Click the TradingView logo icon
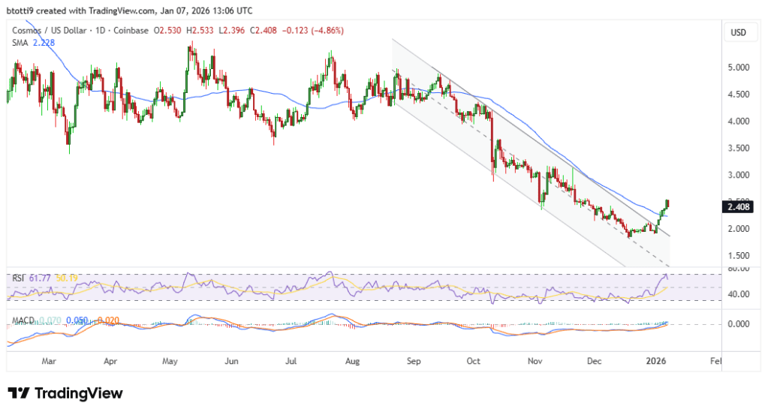This screenshot has height=415, width=768. click(19, 393)
